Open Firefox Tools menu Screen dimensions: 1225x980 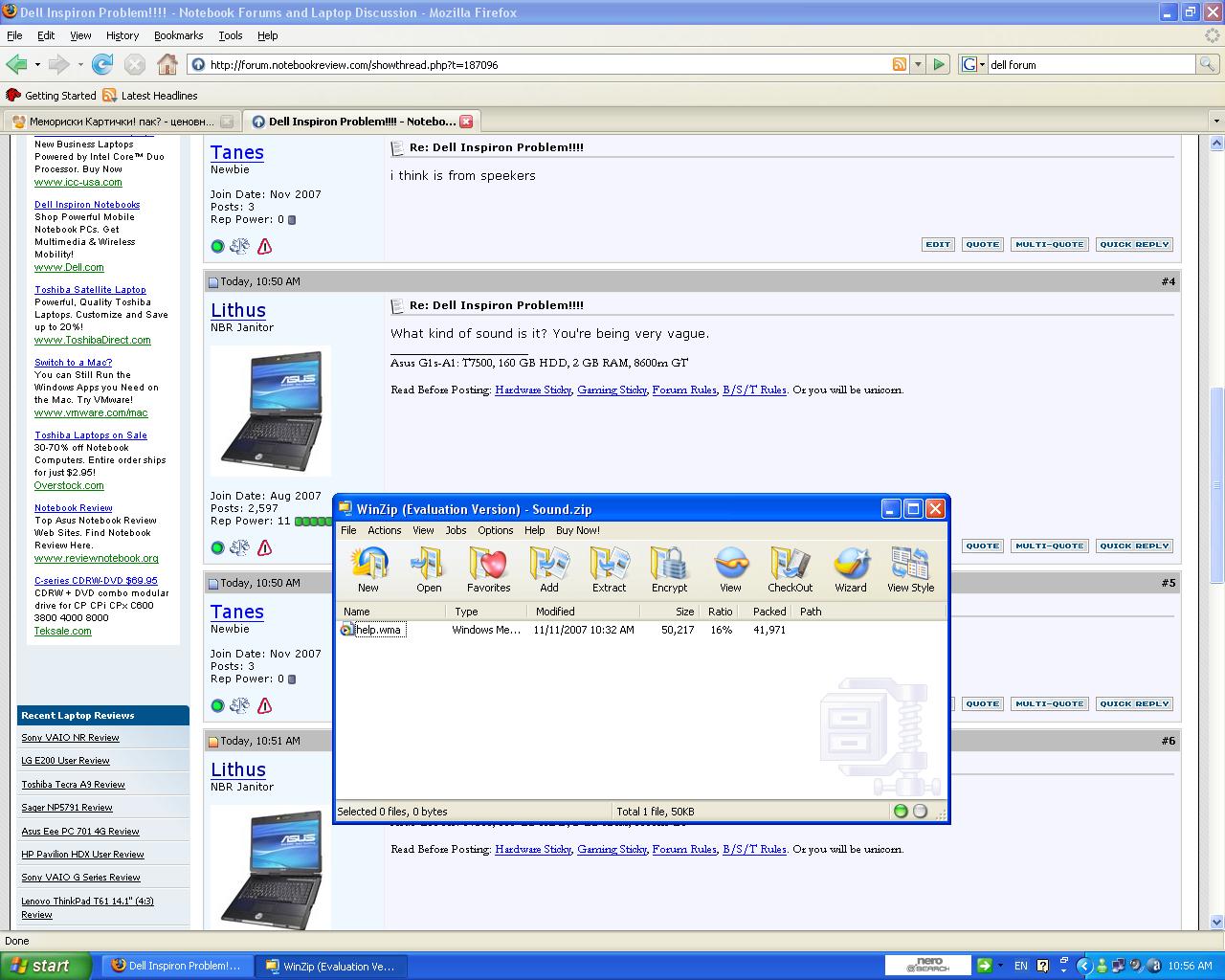[231, 35]
